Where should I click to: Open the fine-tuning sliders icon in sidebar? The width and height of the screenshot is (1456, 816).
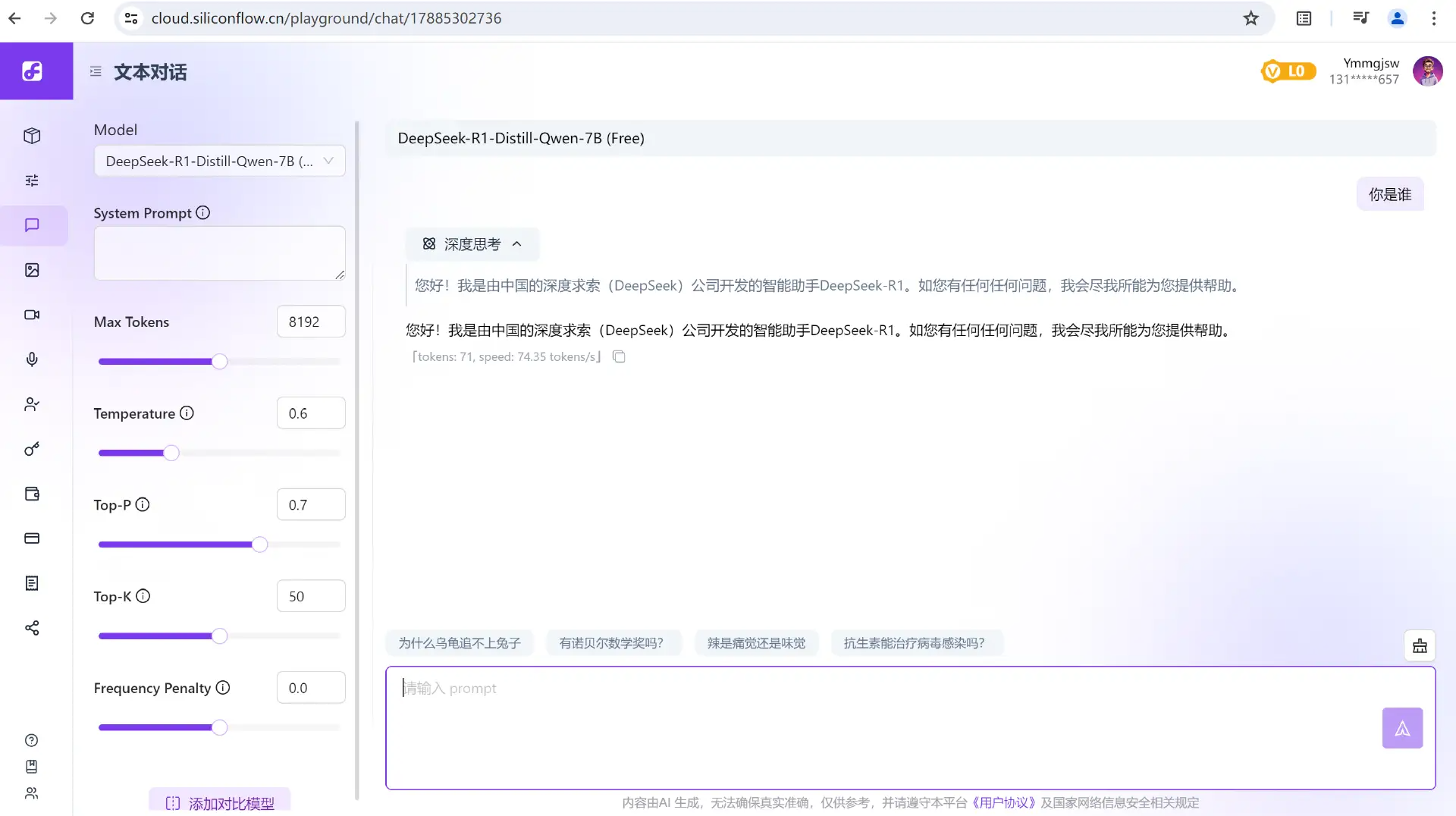click(32, 180)
